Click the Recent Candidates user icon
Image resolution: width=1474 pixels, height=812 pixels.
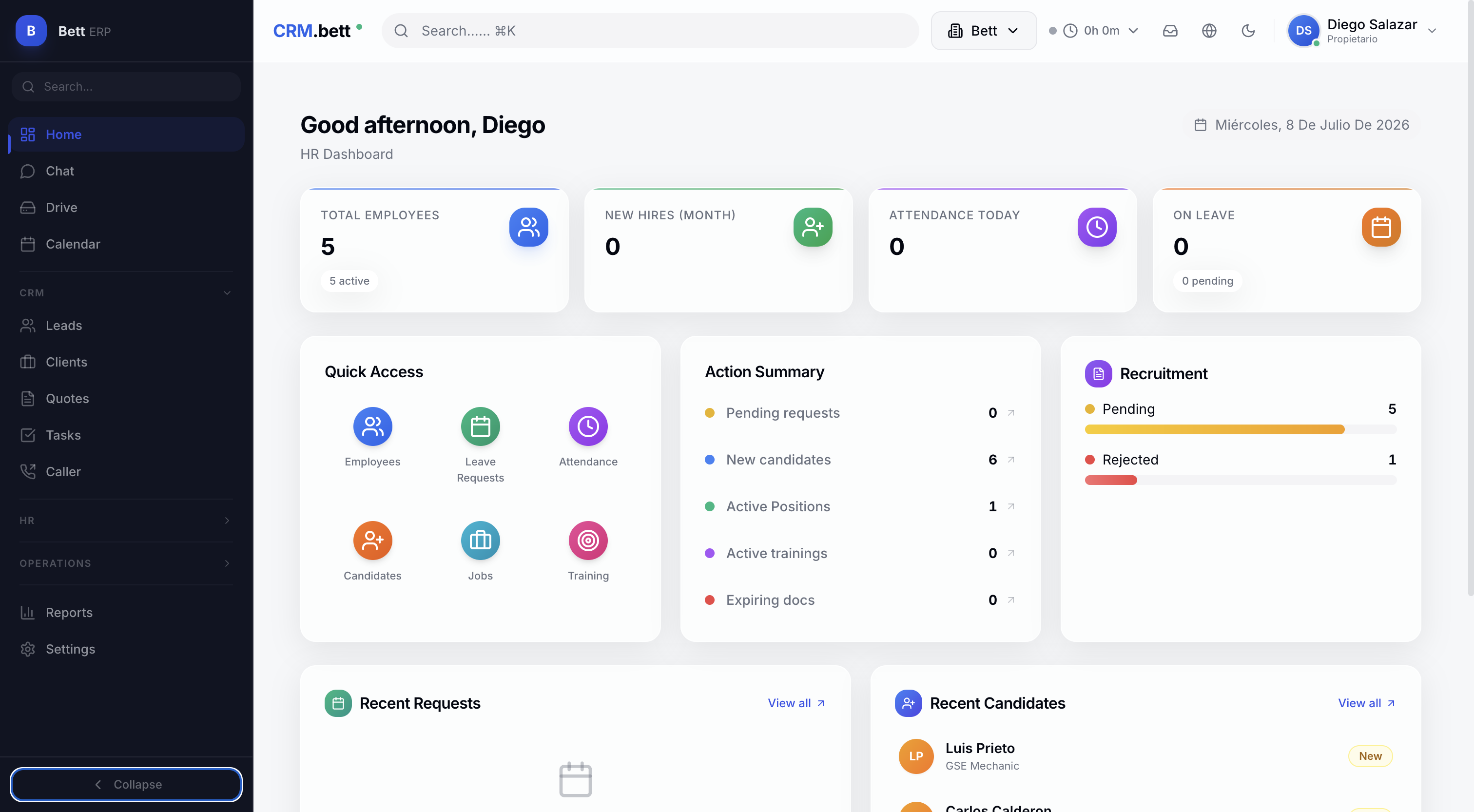pyautogui.click(x=908, y=703)
